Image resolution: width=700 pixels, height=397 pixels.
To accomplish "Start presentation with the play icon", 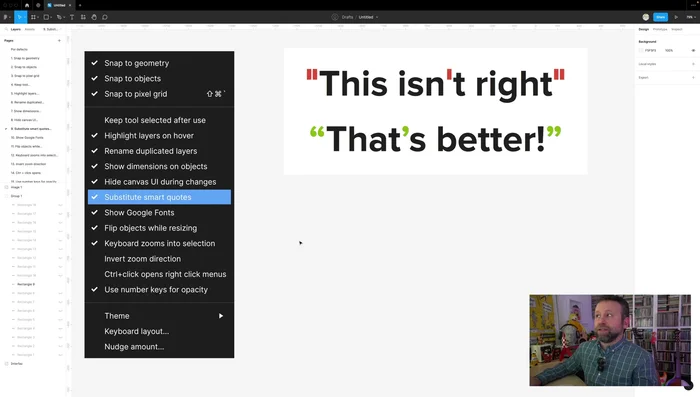I will [x=676, y=17].
